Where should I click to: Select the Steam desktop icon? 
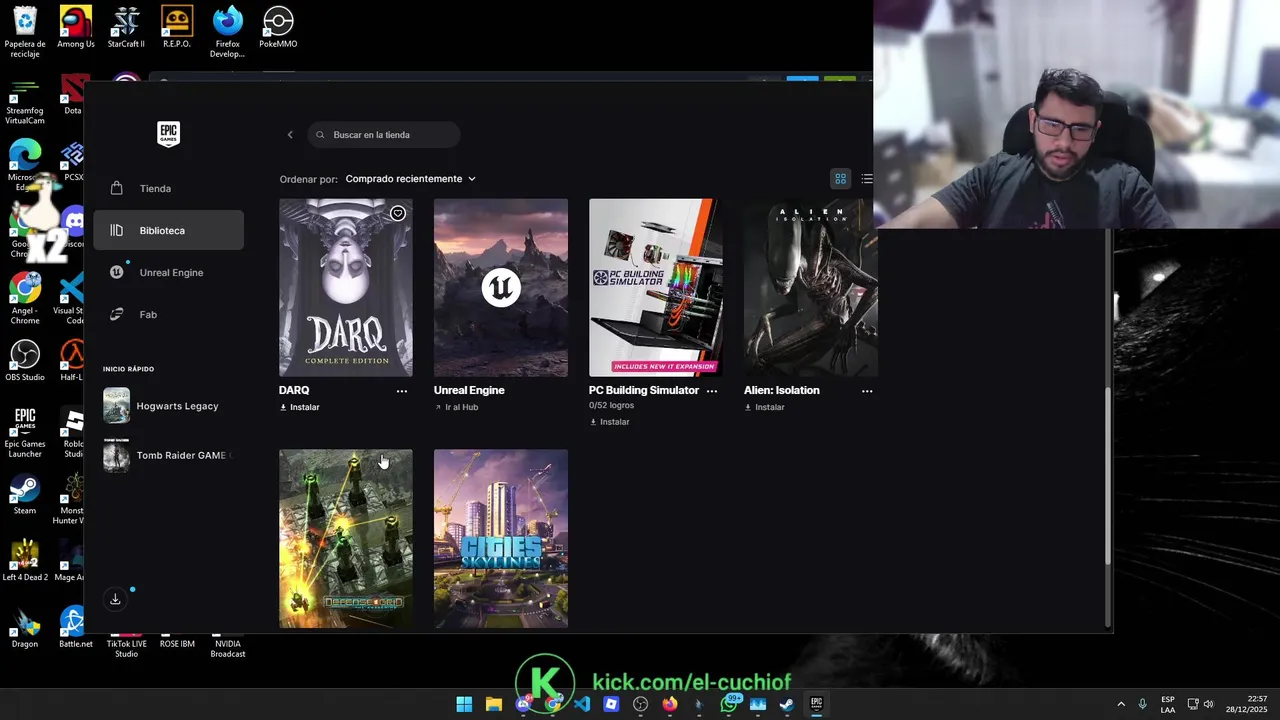(25, 495)
